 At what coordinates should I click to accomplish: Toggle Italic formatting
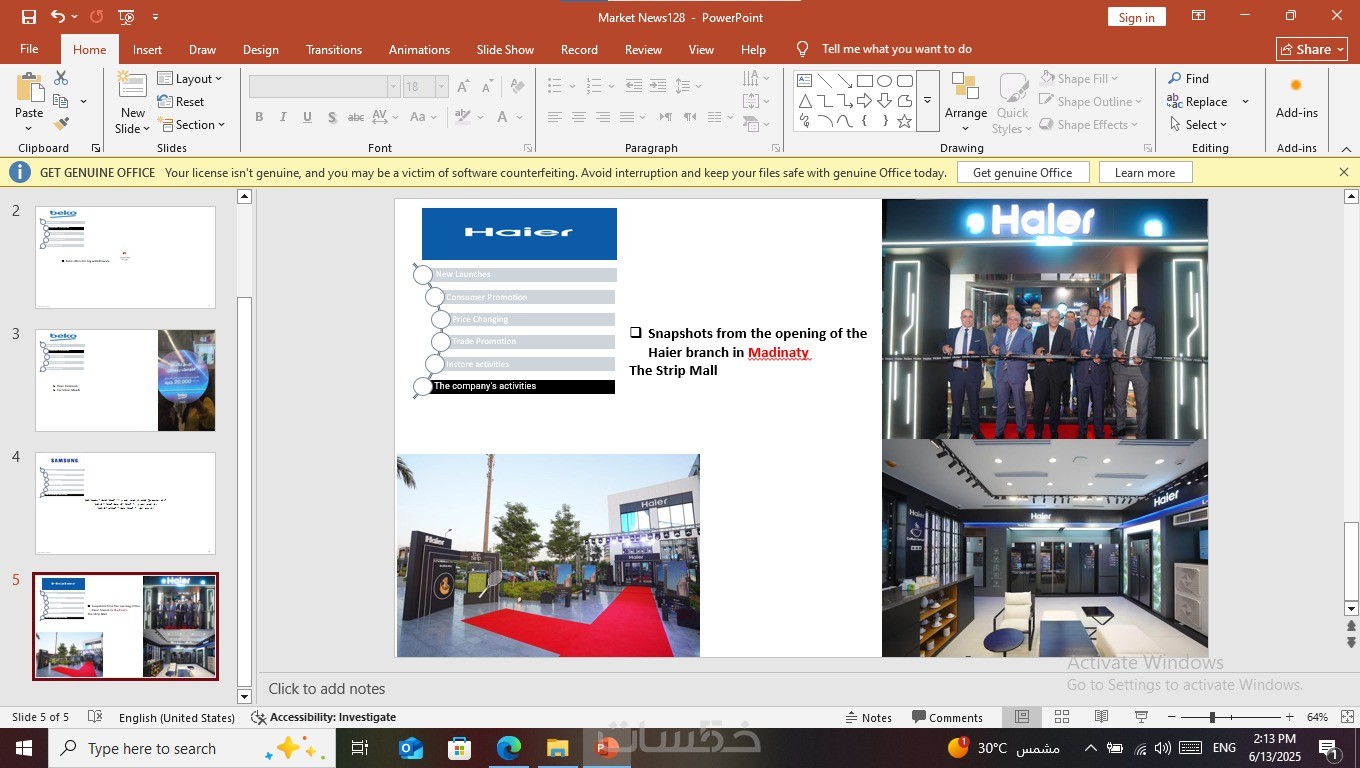[x=283, y=117]
